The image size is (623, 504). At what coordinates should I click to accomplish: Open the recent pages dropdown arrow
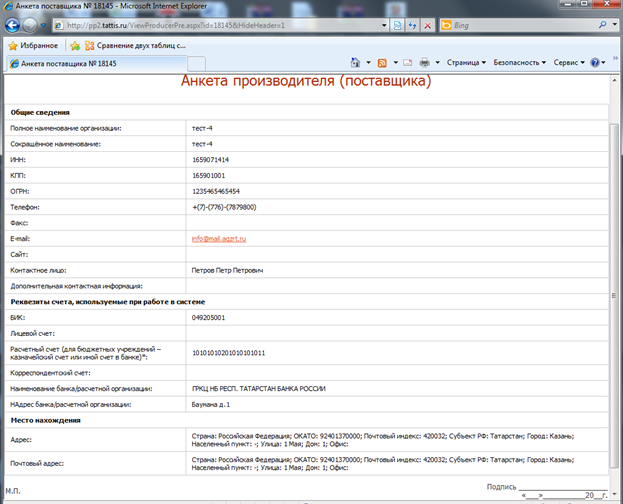tap(43, 26)
